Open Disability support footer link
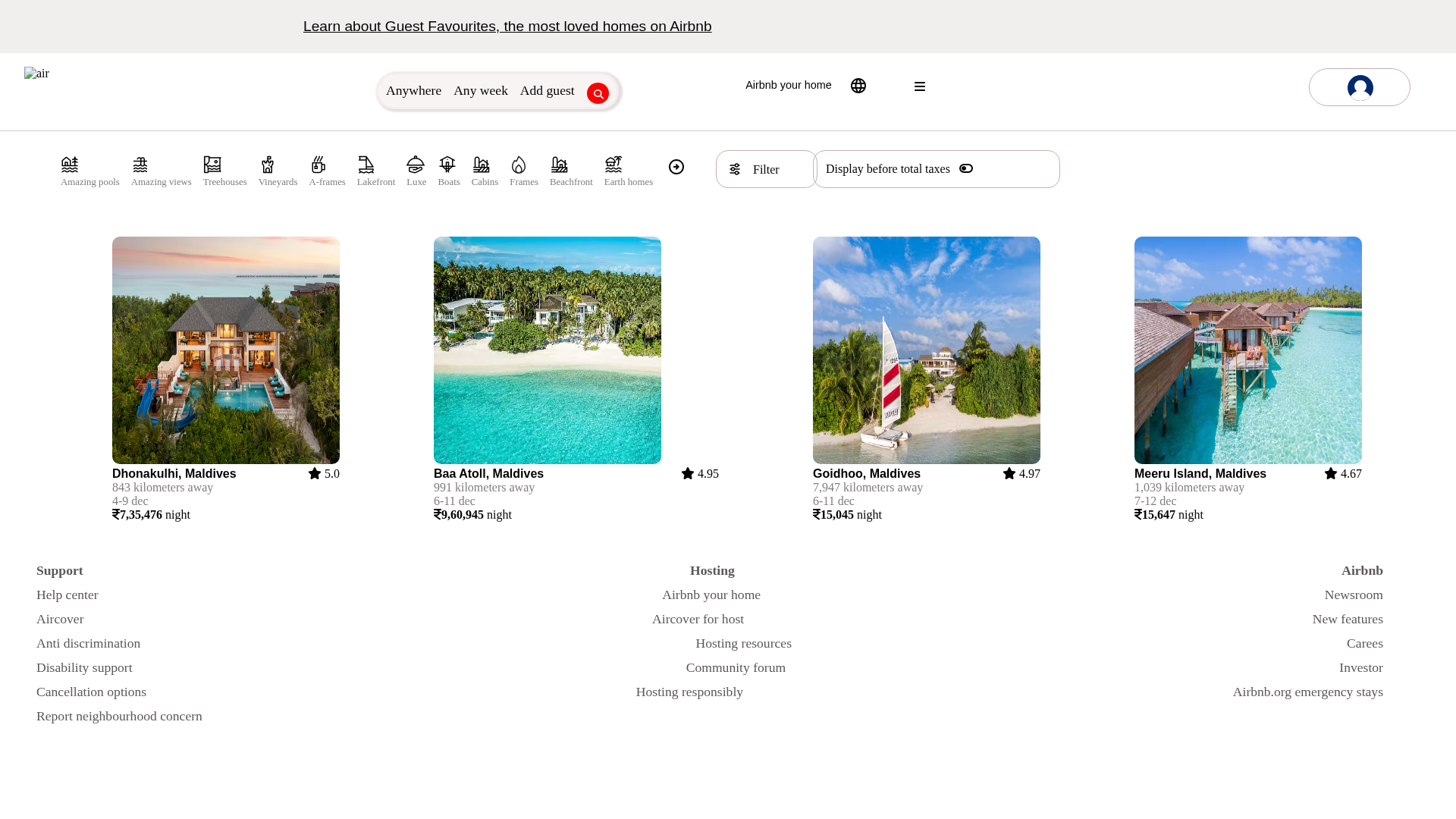 pyautogui.click(x=84, y=667)
